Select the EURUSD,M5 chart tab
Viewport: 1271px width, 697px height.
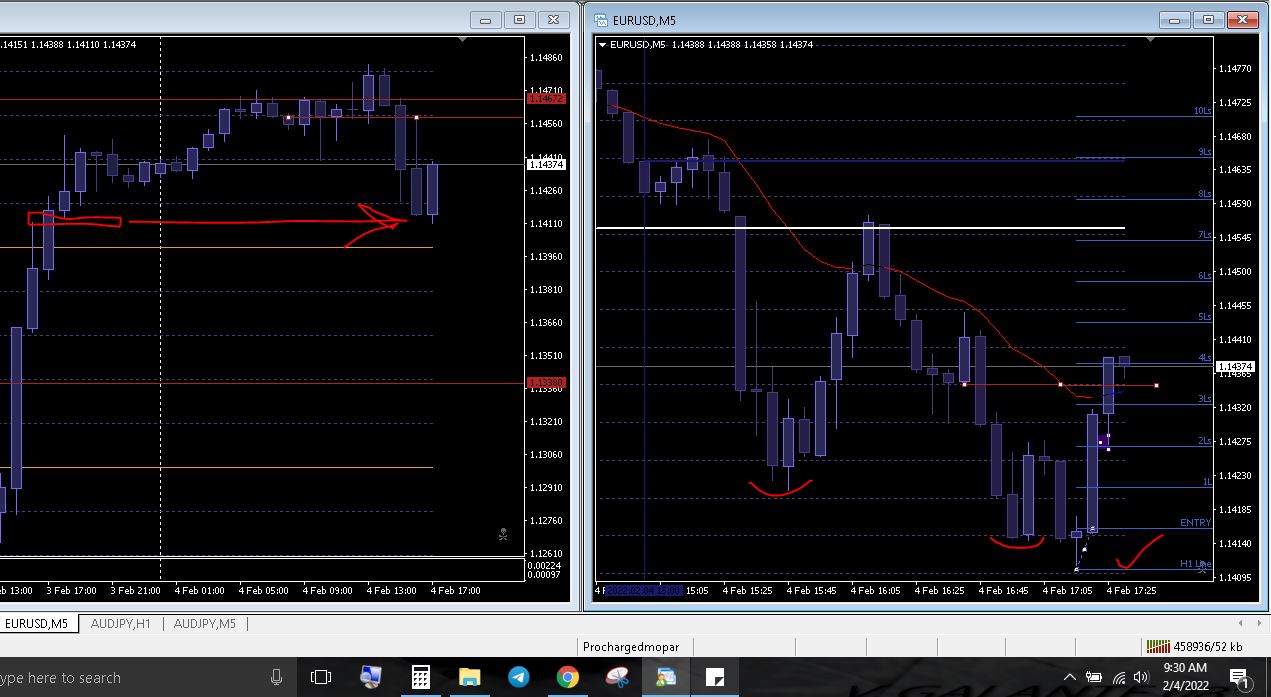[x=36, y=624]
